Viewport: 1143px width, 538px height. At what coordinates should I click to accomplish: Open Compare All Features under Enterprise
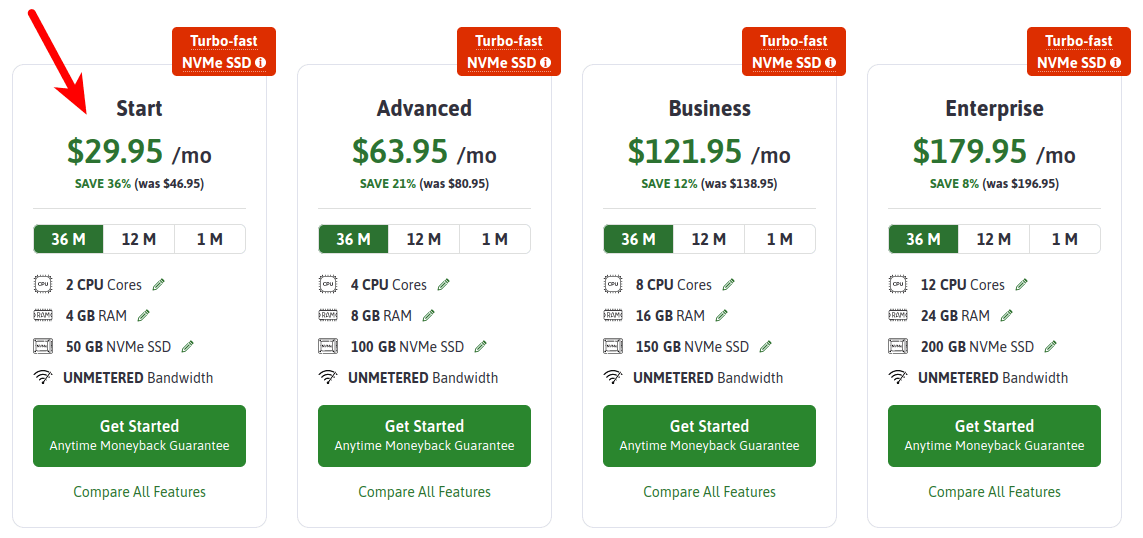(994, 492)
